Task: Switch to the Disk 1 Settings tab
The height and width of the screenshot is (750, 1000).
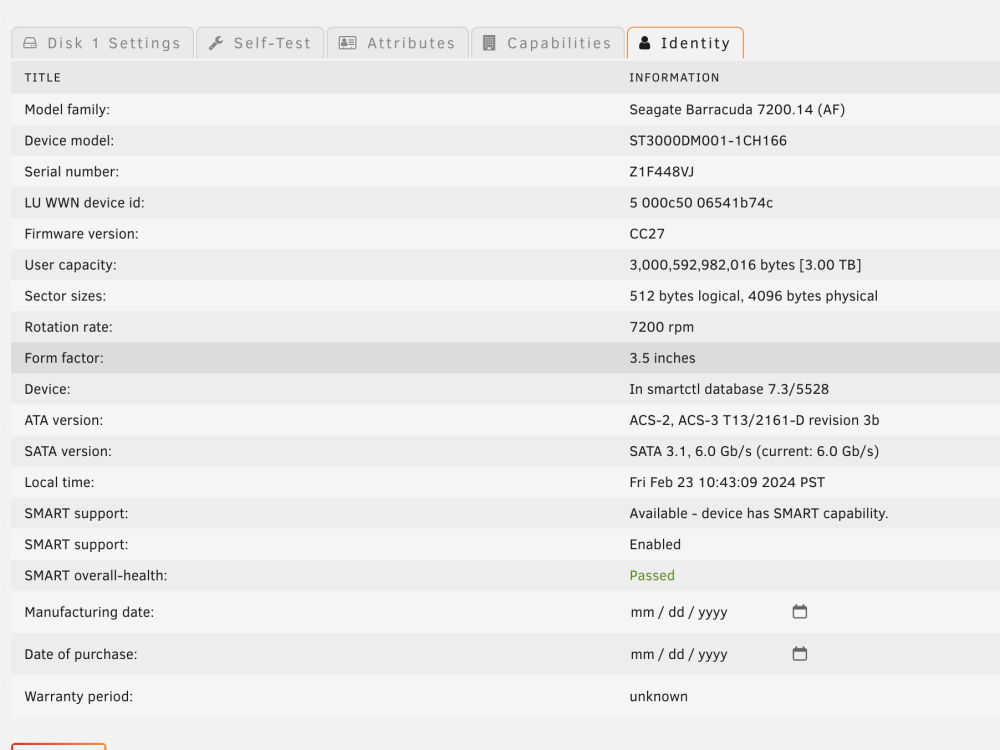Action: point(103,43)
